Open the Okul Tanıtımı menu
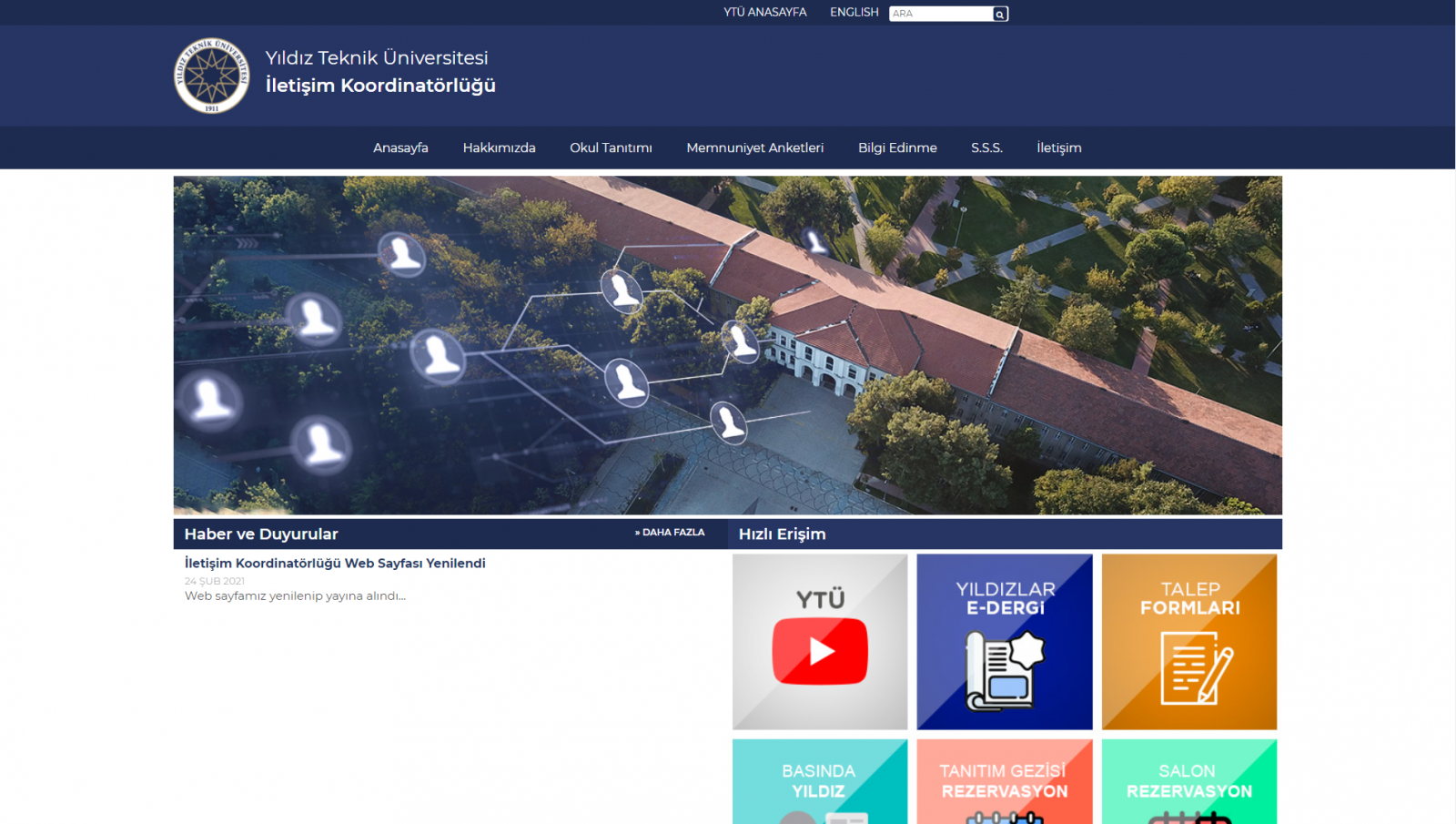Screen dimensions: 1456x824 611,148
